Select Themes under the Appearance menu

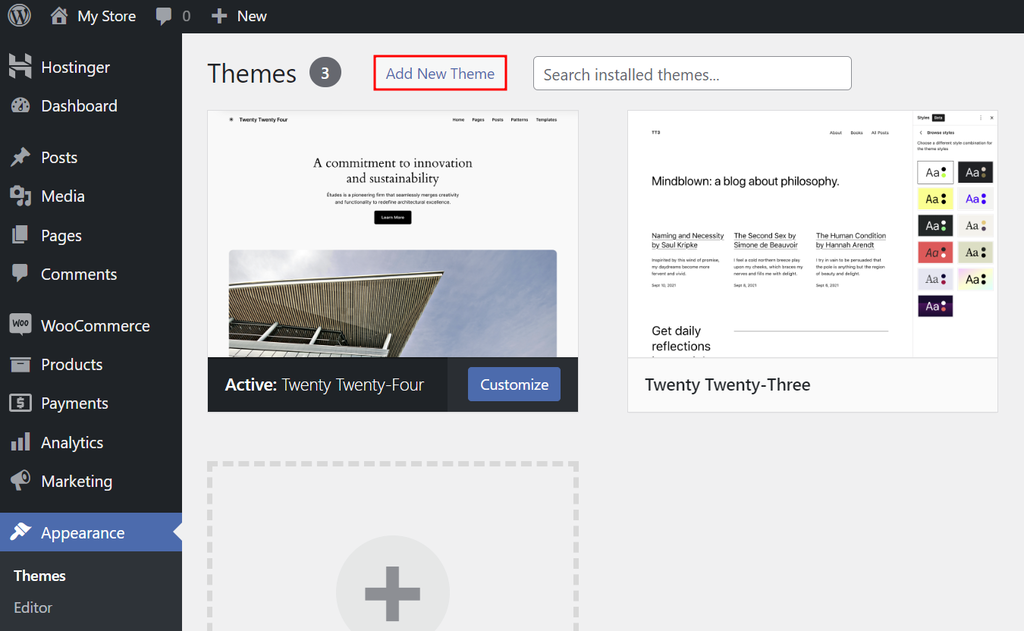pyautogui.click(x=40, y=575)
